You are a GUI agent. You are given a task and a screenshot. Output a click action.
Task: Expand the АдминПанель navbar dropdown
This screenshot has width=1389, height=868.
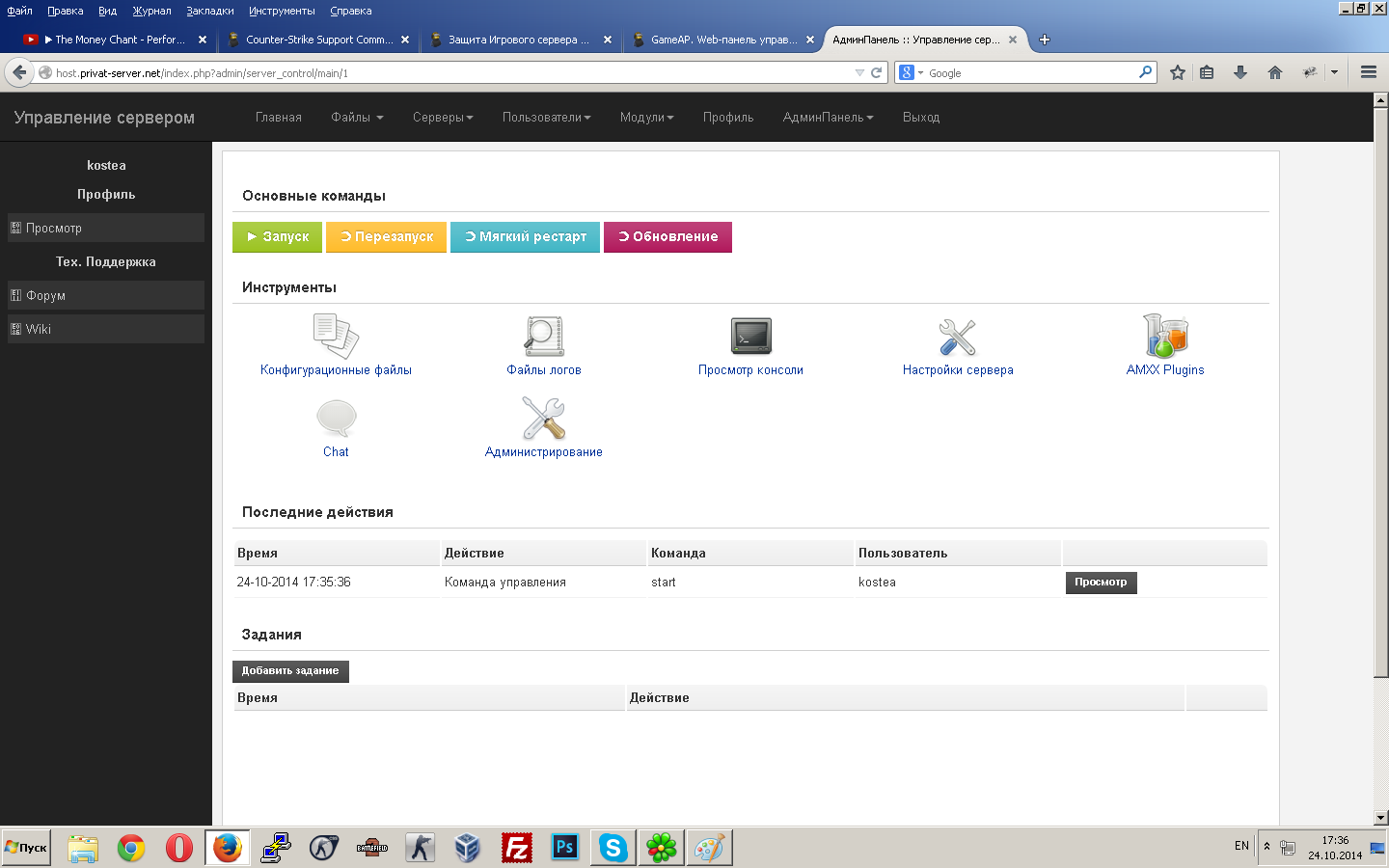828,118
